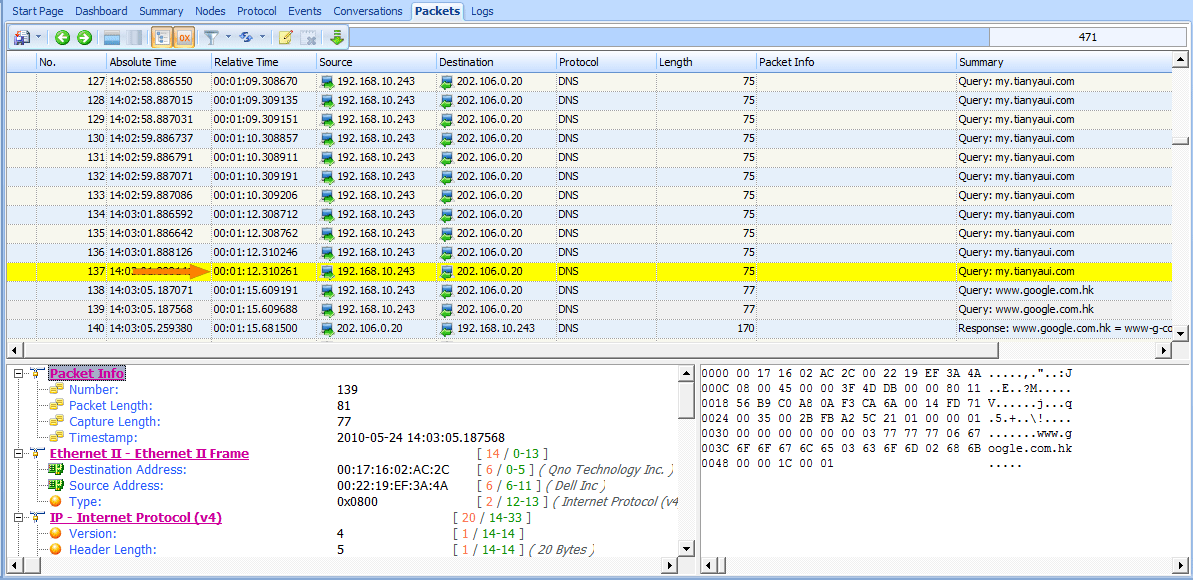Select the Type field in Ethernet frame
Image resolution: width=1193 pixels, height=580 pixels.
point(83,502)
